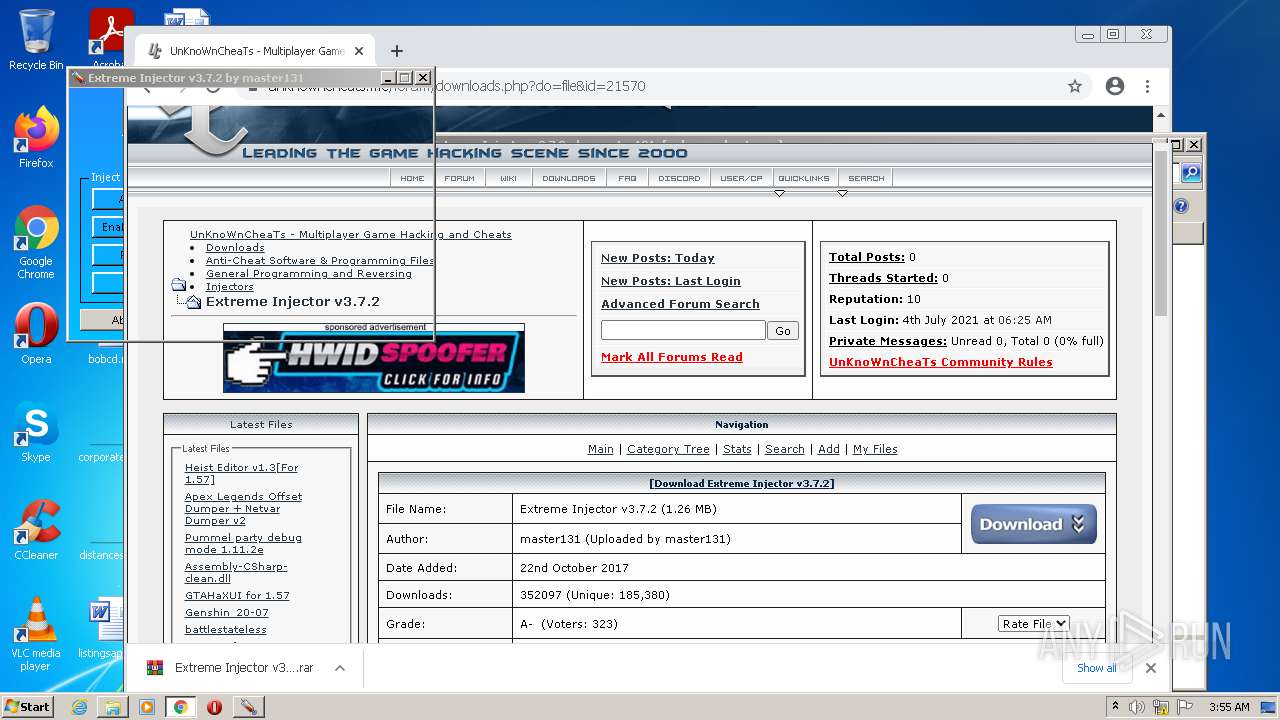The image size is (1280, 720).
Task: Open UnKnoWnCheaTs Community Rules link
Action: [940, 362]
